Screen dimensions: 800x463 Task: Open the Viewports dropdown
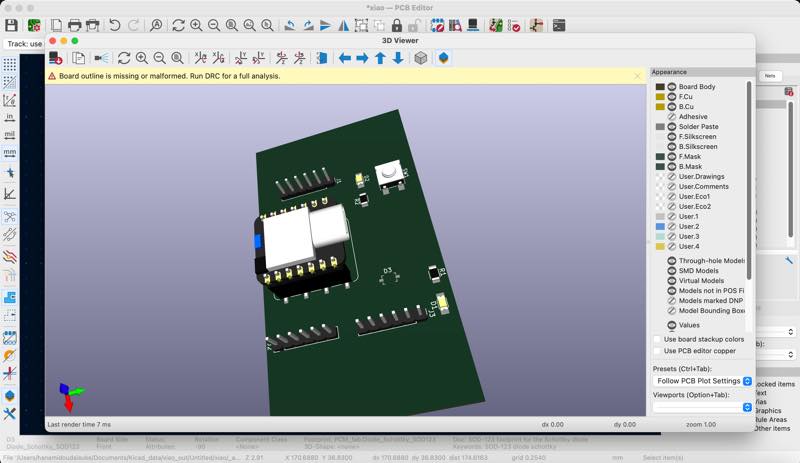pyautogui.click(x=702, y=407)
